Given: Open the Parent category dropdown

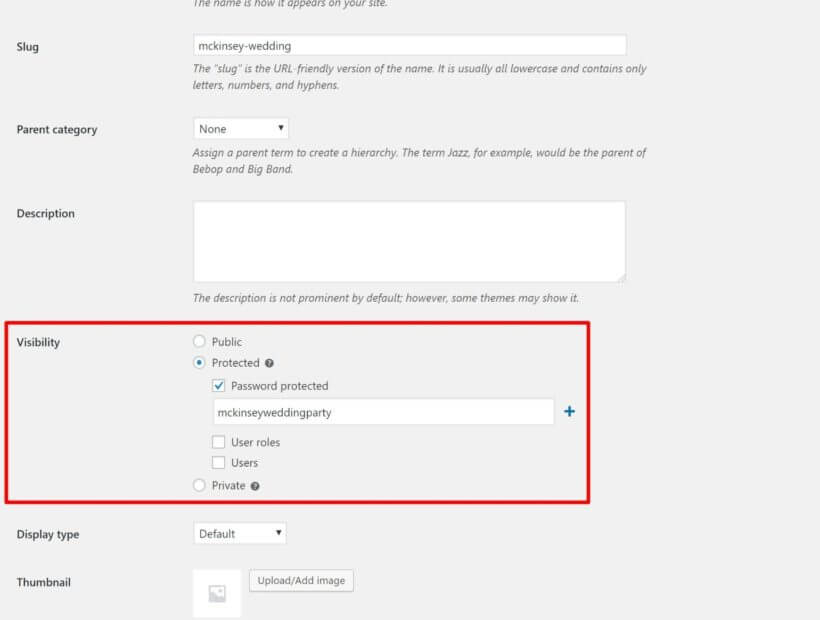Looking at the screenshot, I should [240, 128].
